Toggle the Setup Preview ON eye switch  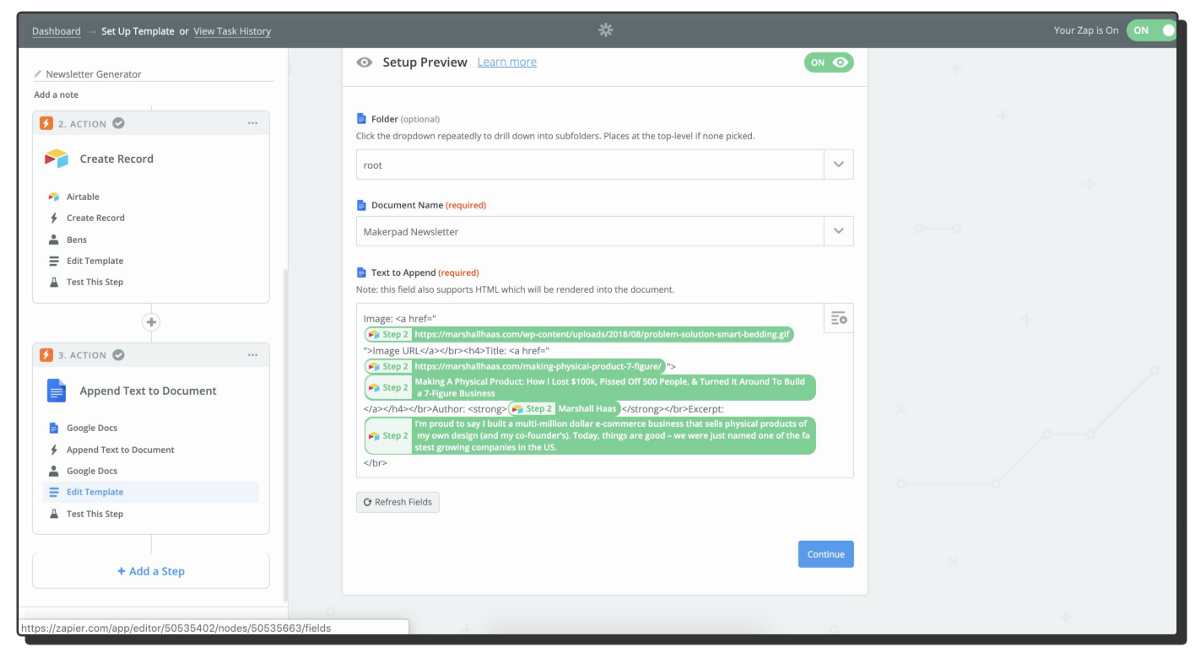pos(828,62)
